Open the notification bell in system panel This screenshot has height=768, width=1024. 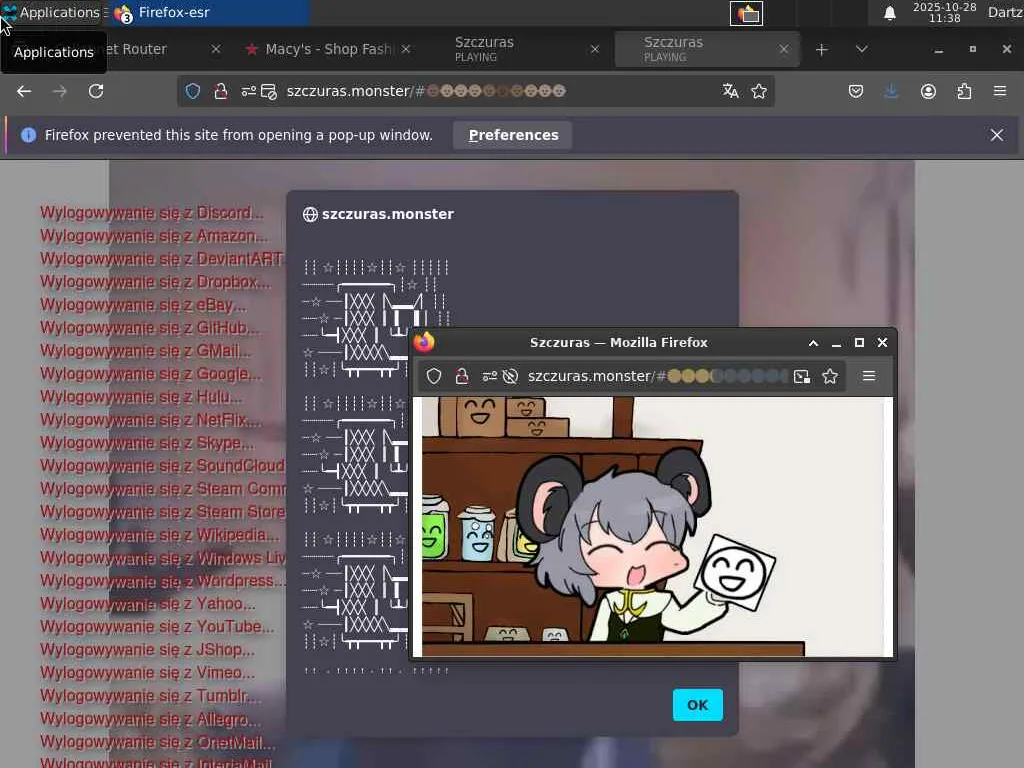coord(889,13)
